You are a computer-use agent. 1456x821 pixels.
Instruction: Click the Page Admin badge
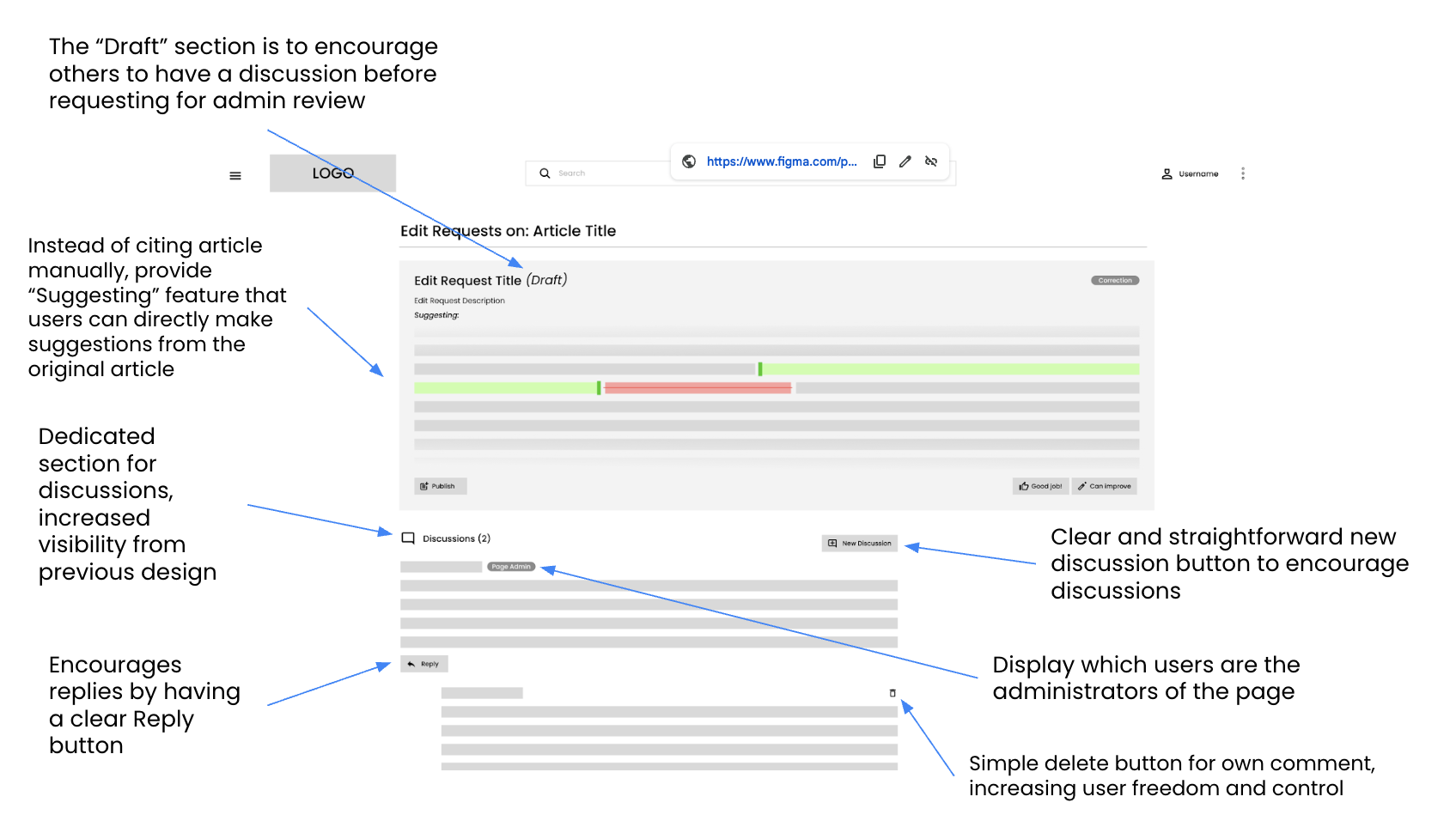[511, 567]
